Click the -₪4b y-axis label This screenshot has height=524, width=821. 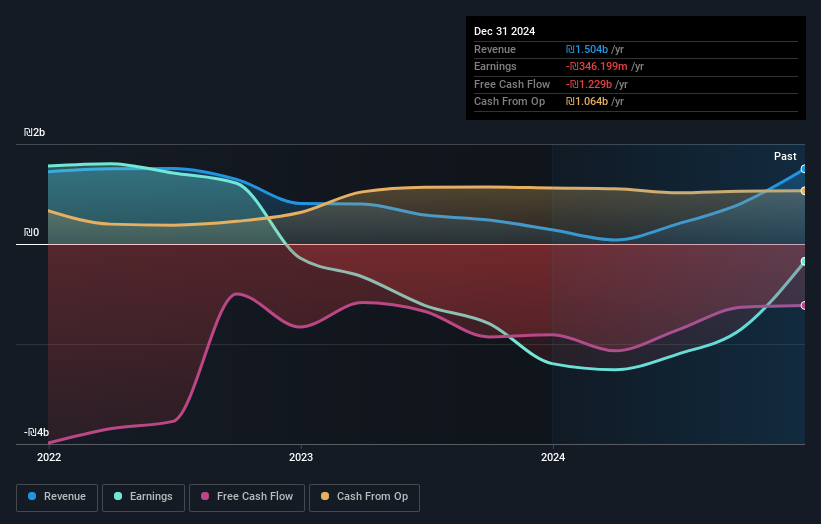pos(36,432)
